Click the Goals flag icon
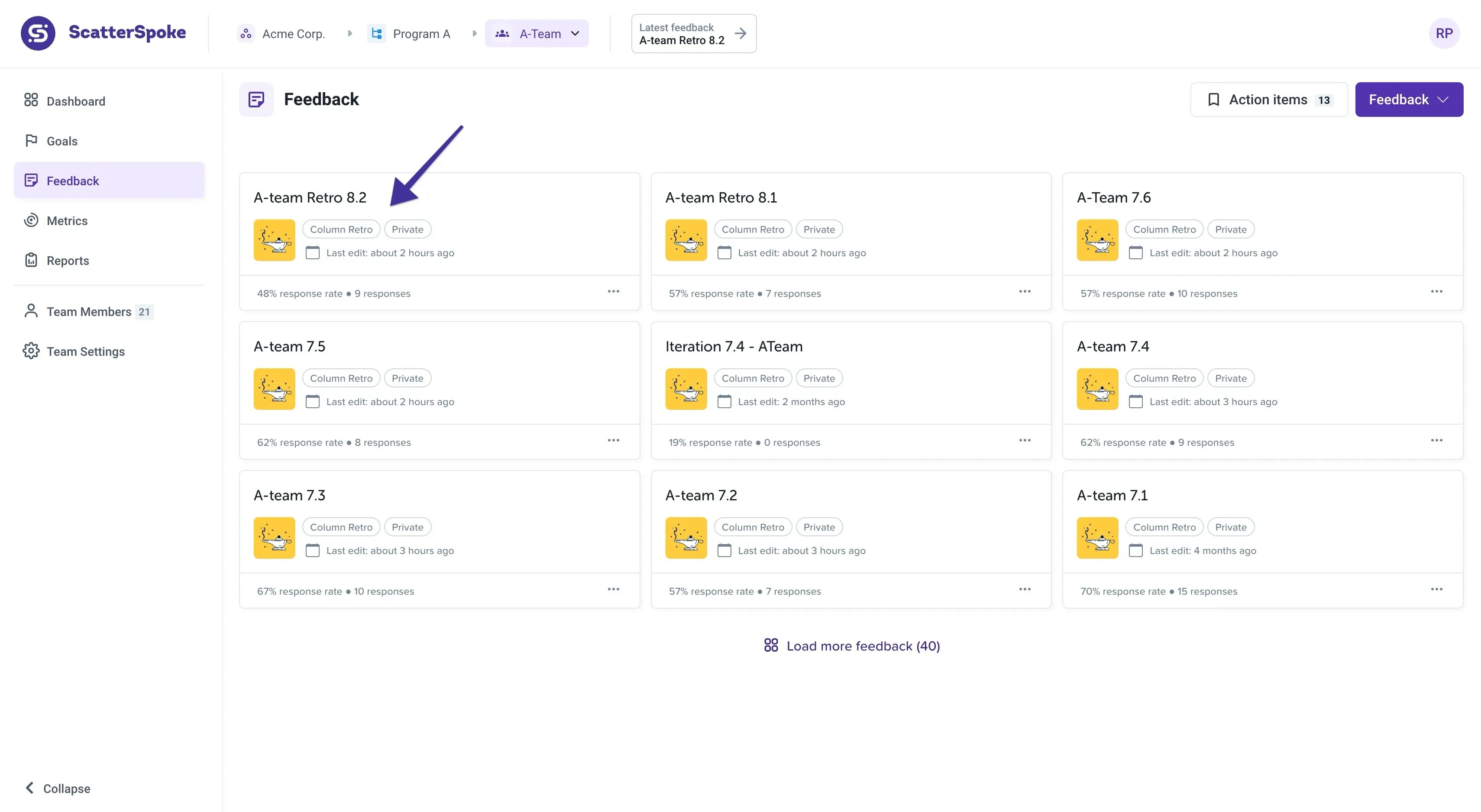Image resolution: width=1481 pixels, height=812 pixels. (32, 141)
